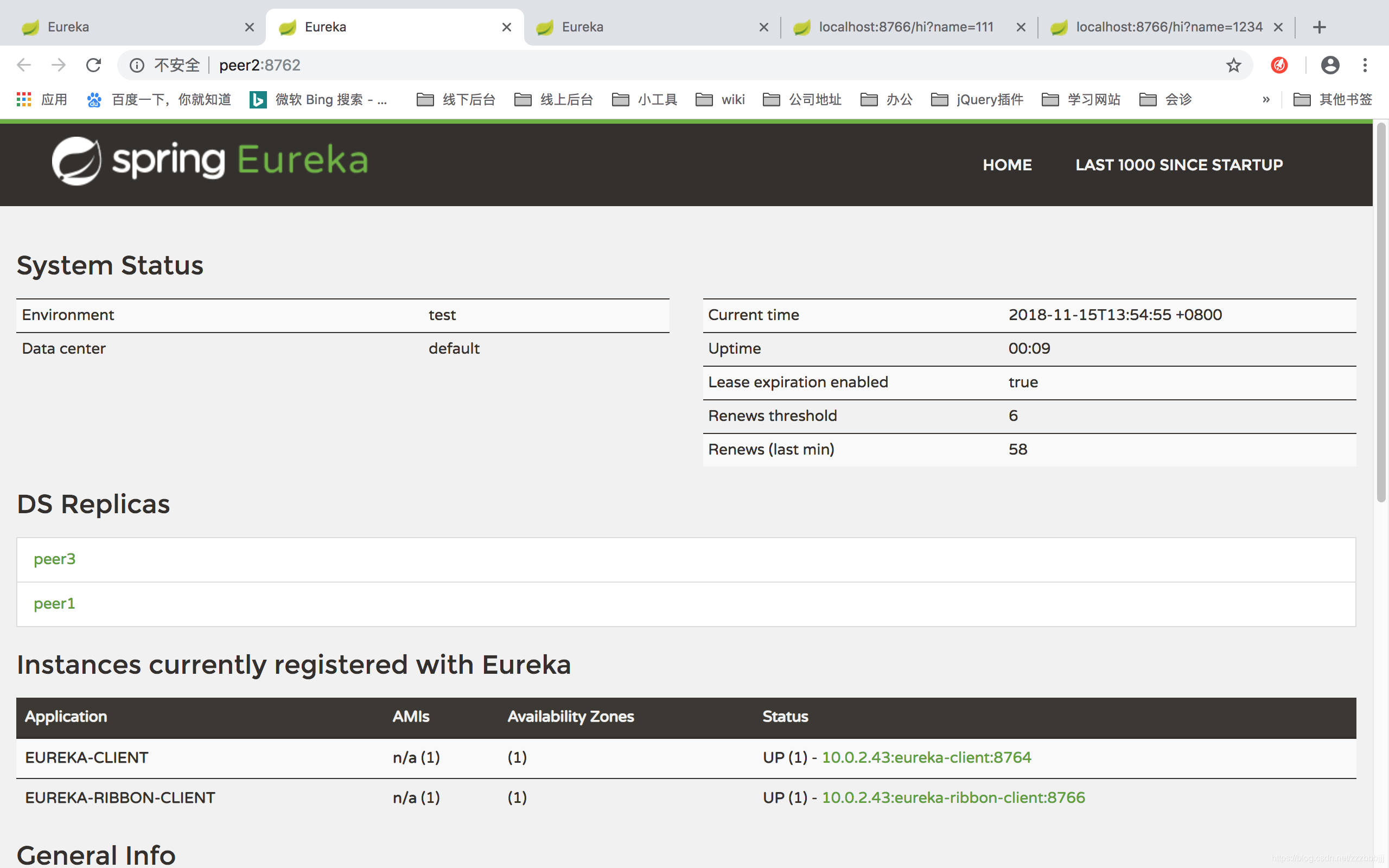Open the red browser extension icon
This screenshot has width=1389, height=868.
tap(1279, 65)
